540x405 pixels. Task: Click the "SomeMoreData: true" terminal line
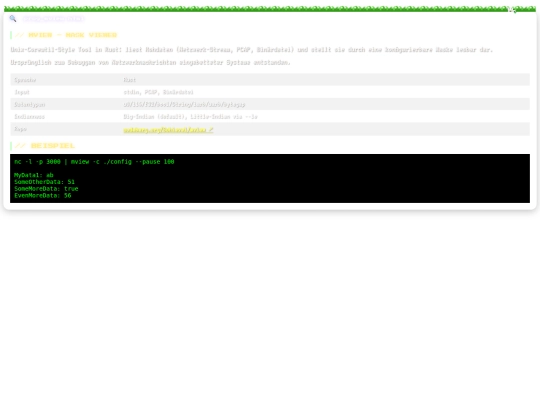(x=46, y=189)
